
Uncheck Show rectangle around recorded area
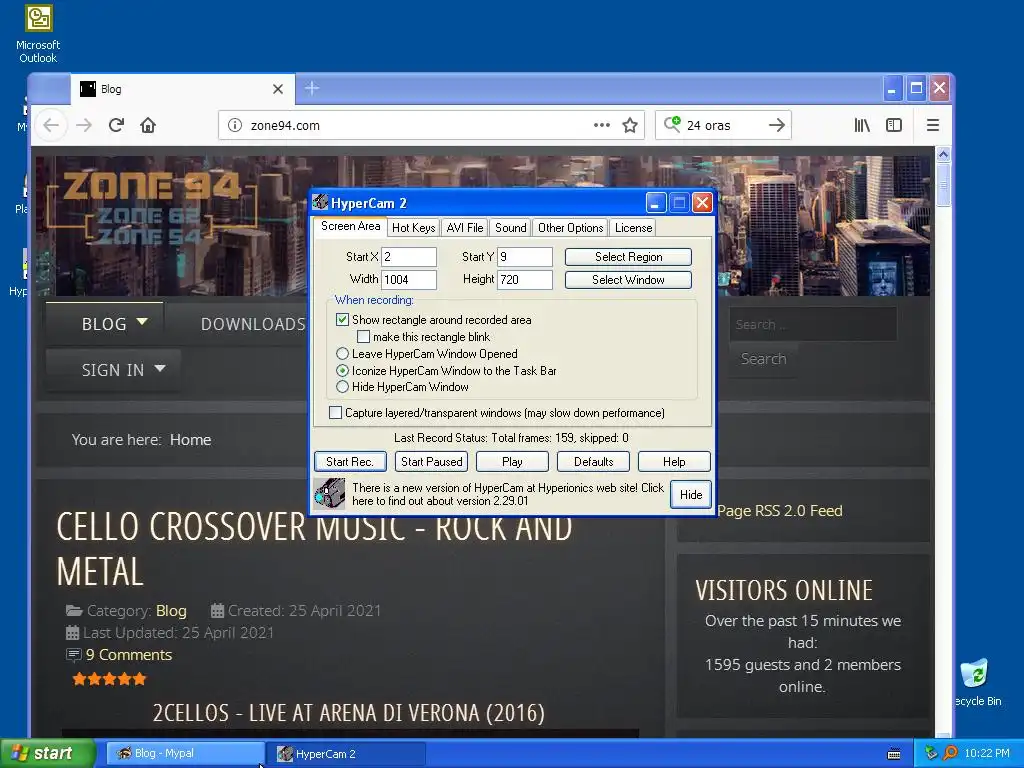pyautogui.click(x=342, y=319)
